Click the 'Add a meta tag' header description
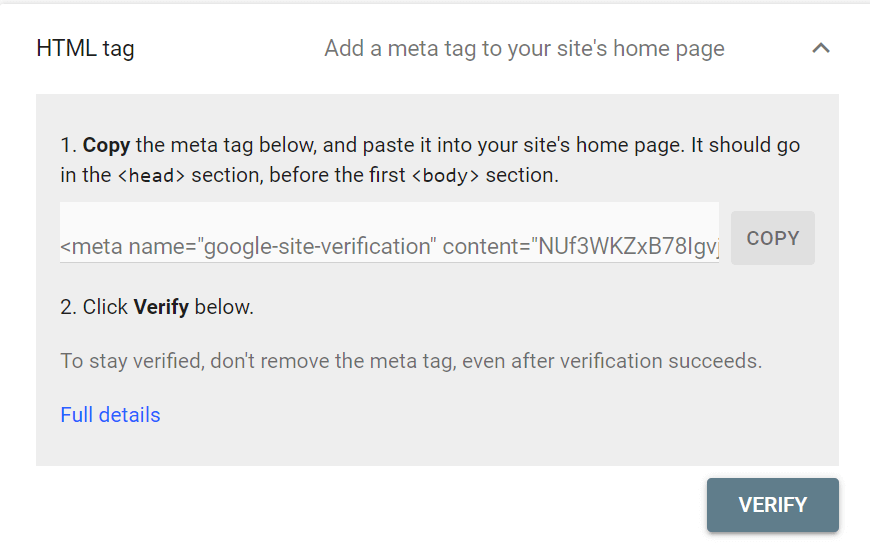This screenshot has width=870, height=559. pyautogui.click(x=524, y=48)
